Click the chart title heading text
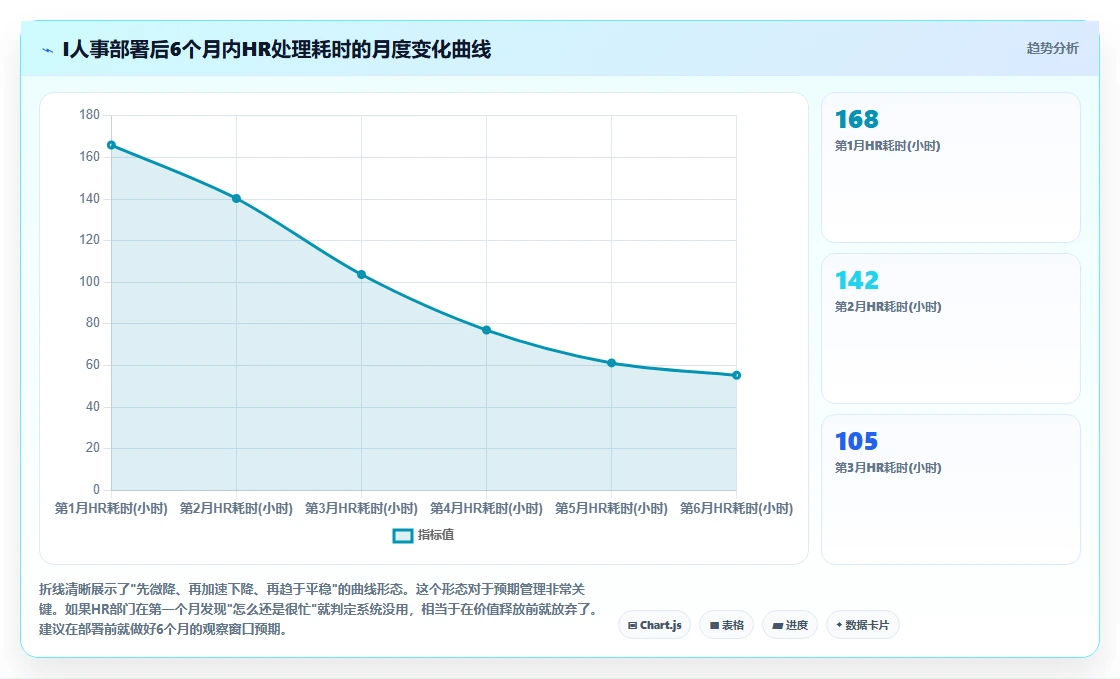The image size is (1120, 679). click(277, 50)
